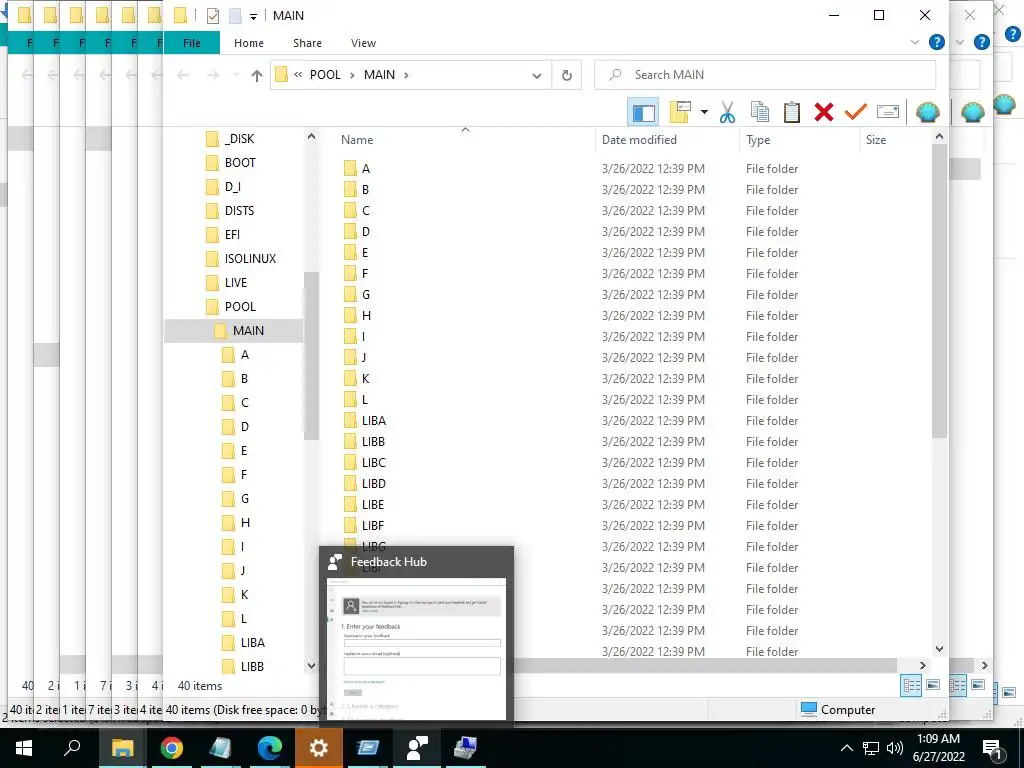Screen dimensions: 1024x768
Task: Open recent locations dropdown arrow
Action: 236,75
